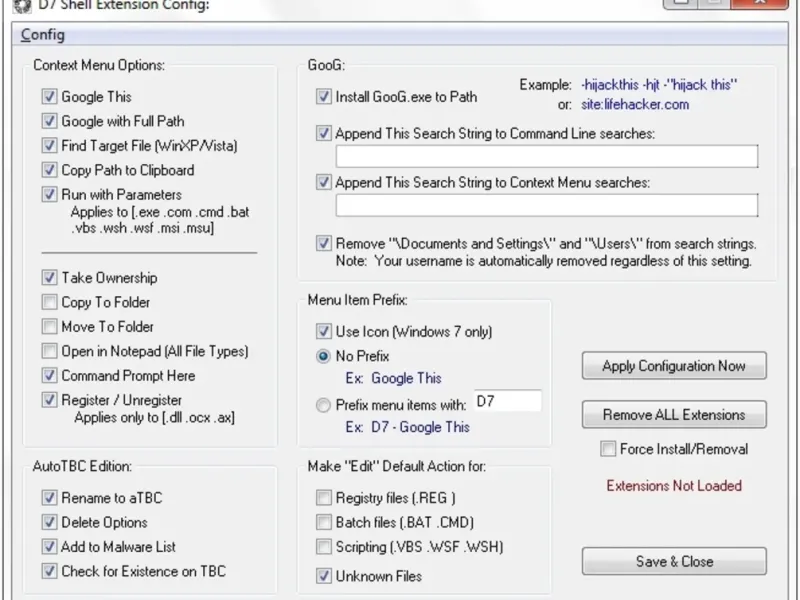Select the No Prefix radio button
Image resolution: width=800 pixels, height=600 pixels.
coord(323,356)
